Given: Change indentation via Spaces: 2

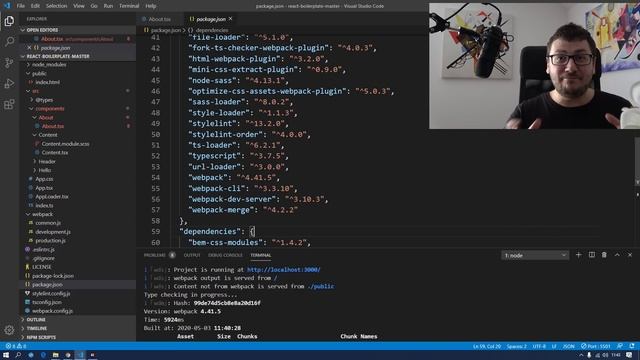Looking at the screenshot, I should 517,346.
